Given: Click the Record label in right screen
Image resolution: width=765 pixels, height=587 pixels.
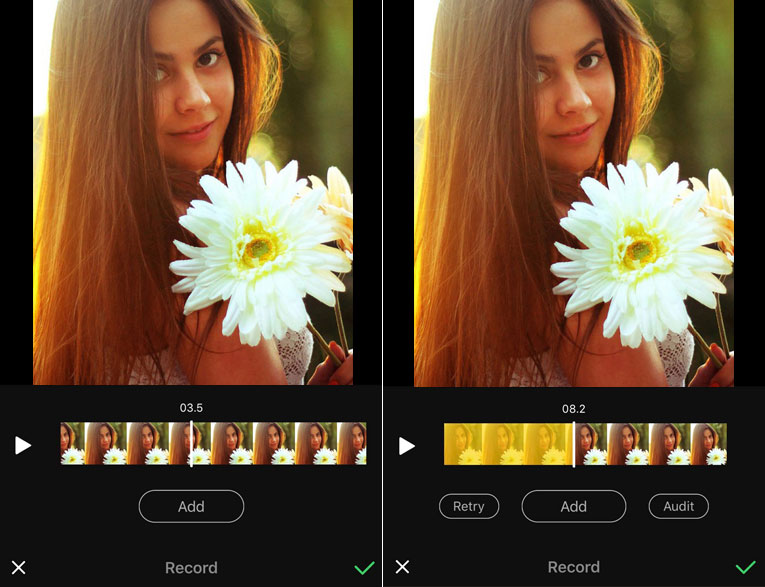Looking at the screenshot, I should coord(574,567).
